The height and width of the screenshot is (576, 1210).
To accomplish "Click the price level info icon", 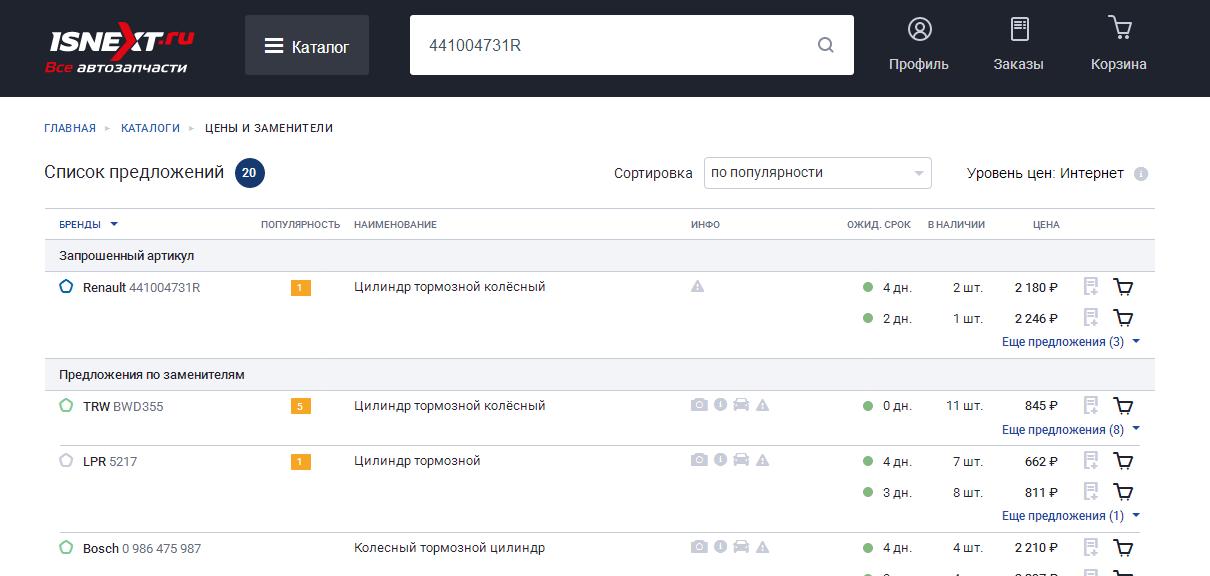I will (x=1141, y=174).
